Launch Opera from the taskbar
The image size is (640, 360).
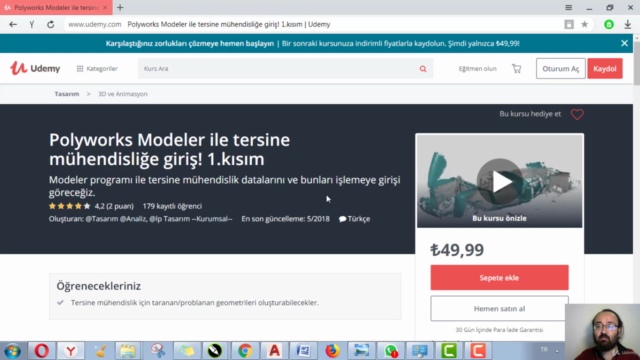tap(42, 351)
